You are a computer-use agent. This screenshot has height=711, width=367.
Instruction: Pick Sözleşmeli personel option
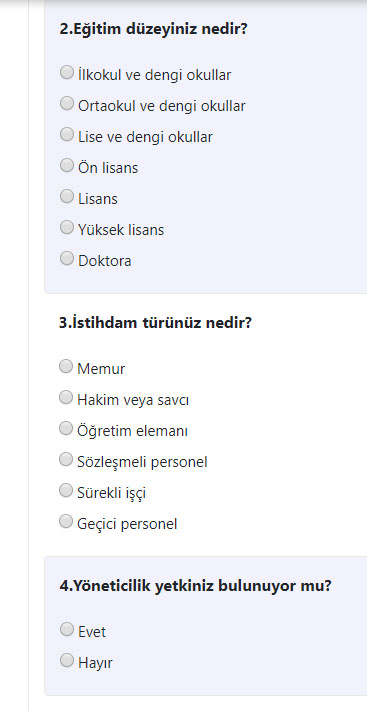[x=66, y=460]
